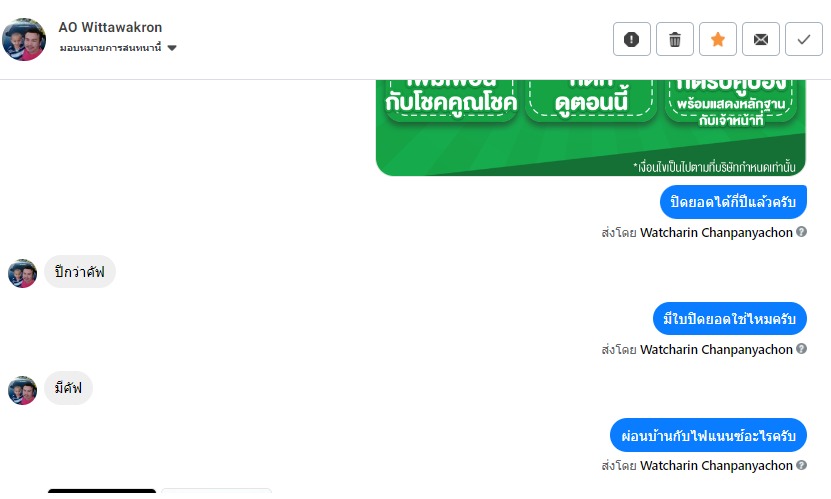Screen dimensions: 831x499
Task: Click the มีคัฟ received message bubble
Action: tap(69, 388)
